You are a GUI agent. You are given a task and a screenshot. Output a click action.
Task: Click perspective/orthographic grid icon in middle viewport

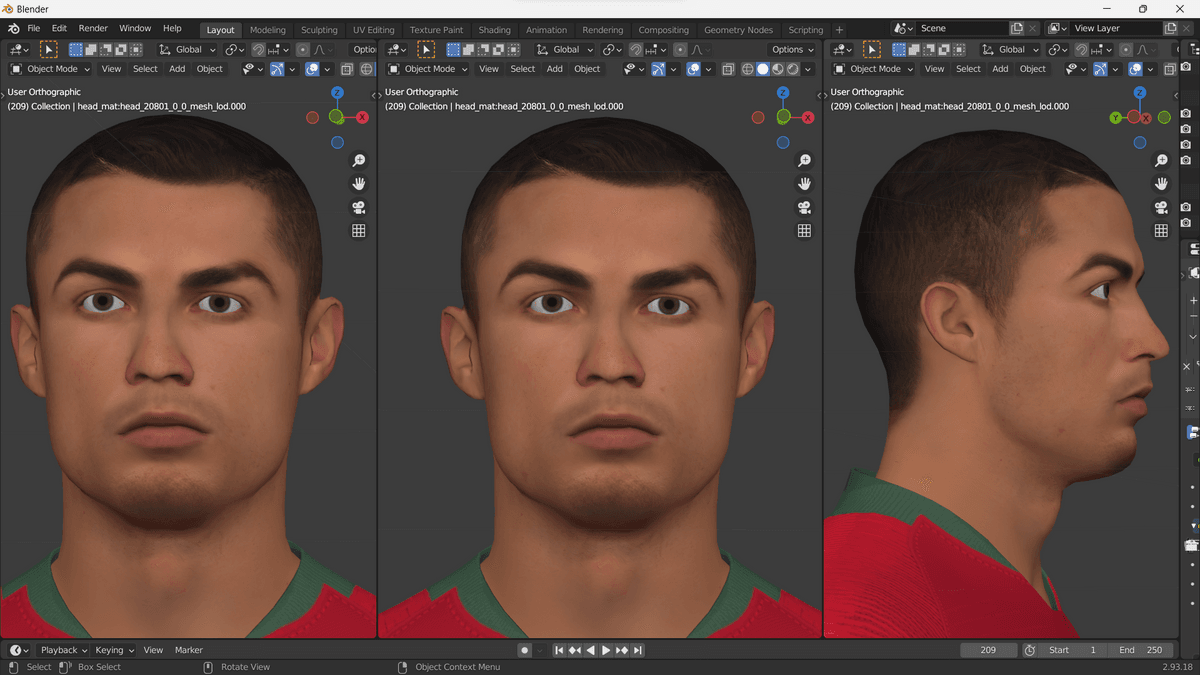(804, 231)
